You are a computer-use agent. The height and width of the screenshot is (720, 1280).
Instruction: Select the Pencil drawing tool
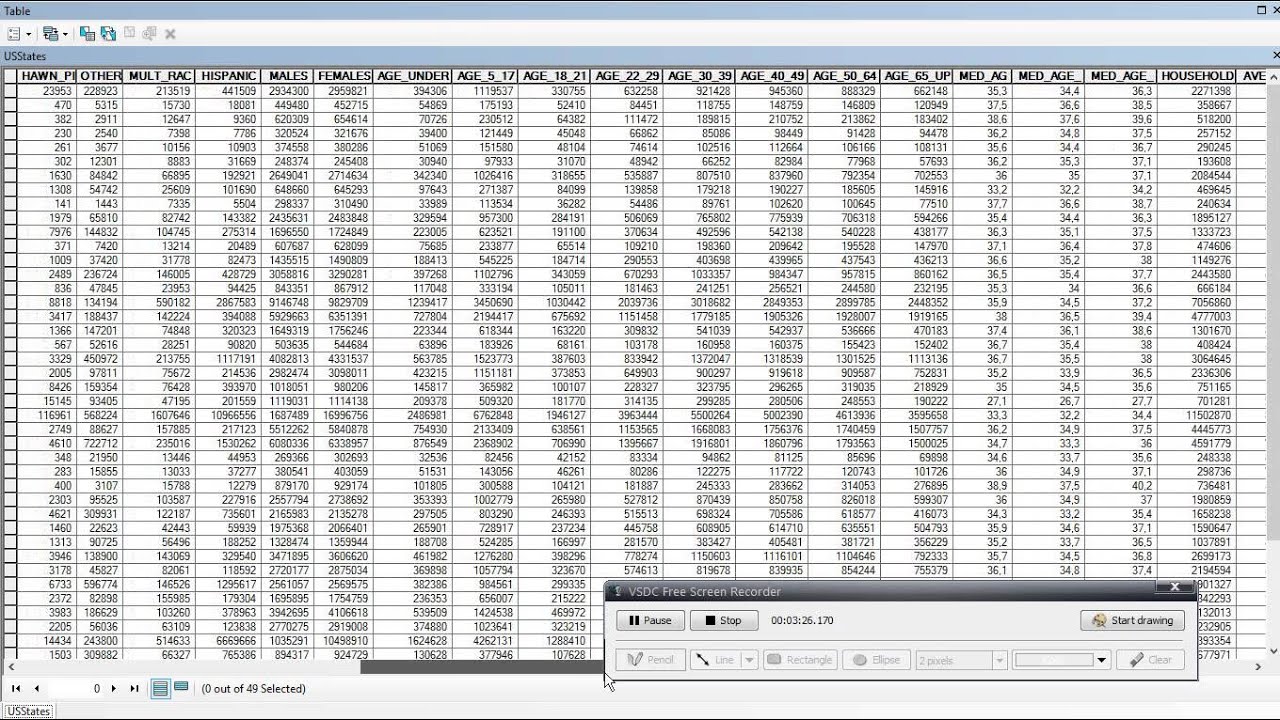tap(651, 660)
